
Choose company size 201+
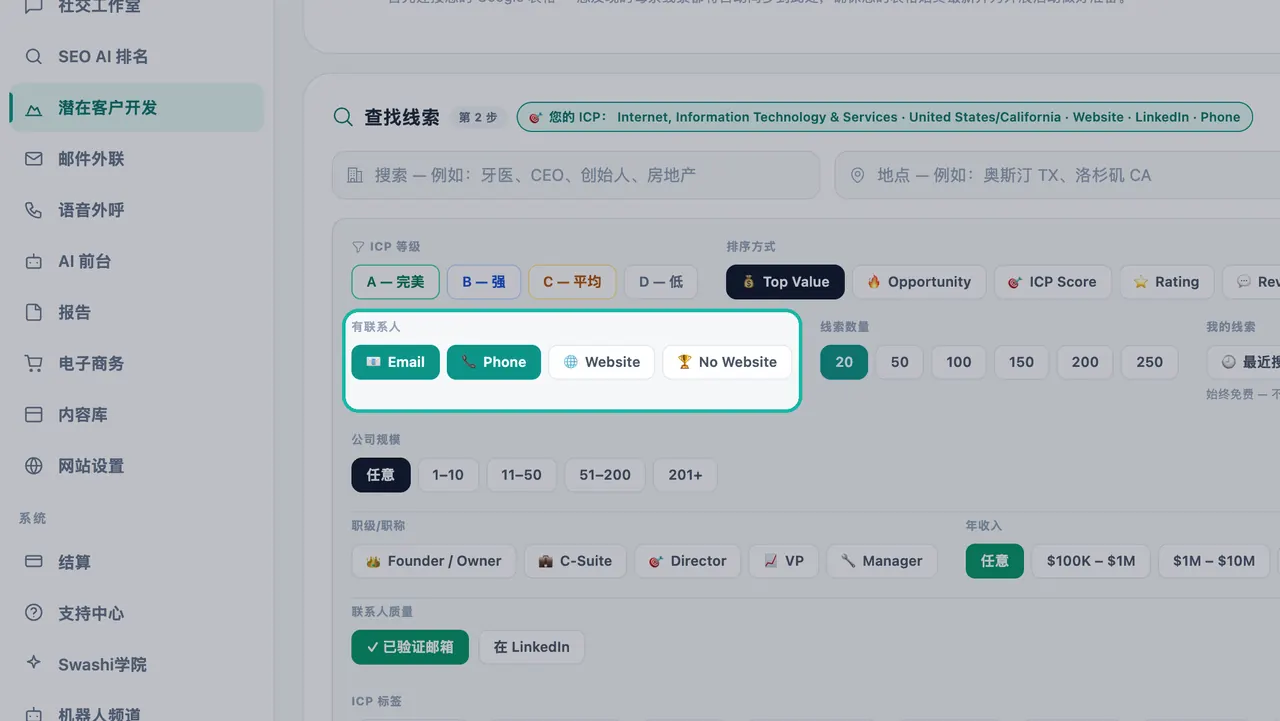(x=685, y=475)
